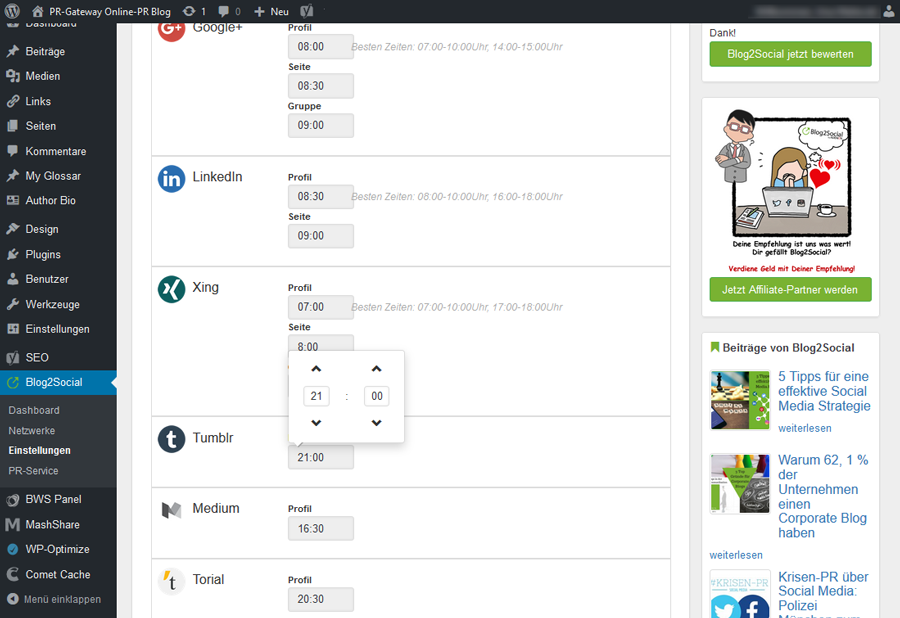Click the Blog2Social sidebar icon
Image resolution: width=900 pixels, height=618 pixels.
(13, 382)
